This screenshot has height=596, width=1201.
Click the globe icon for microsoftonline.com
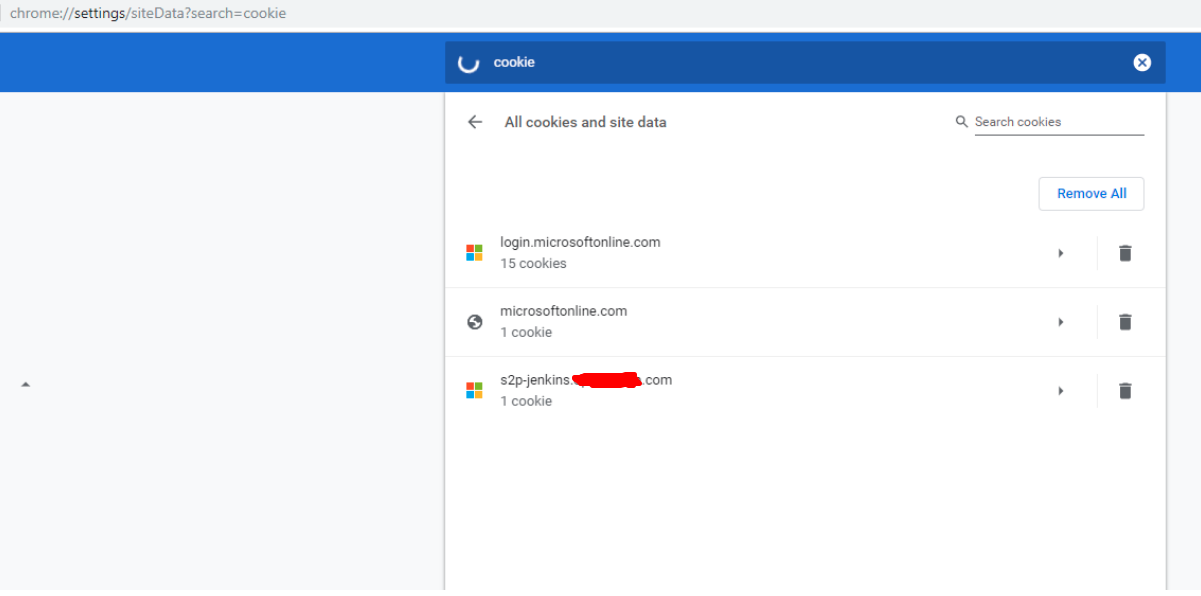(x=475, y=322)
